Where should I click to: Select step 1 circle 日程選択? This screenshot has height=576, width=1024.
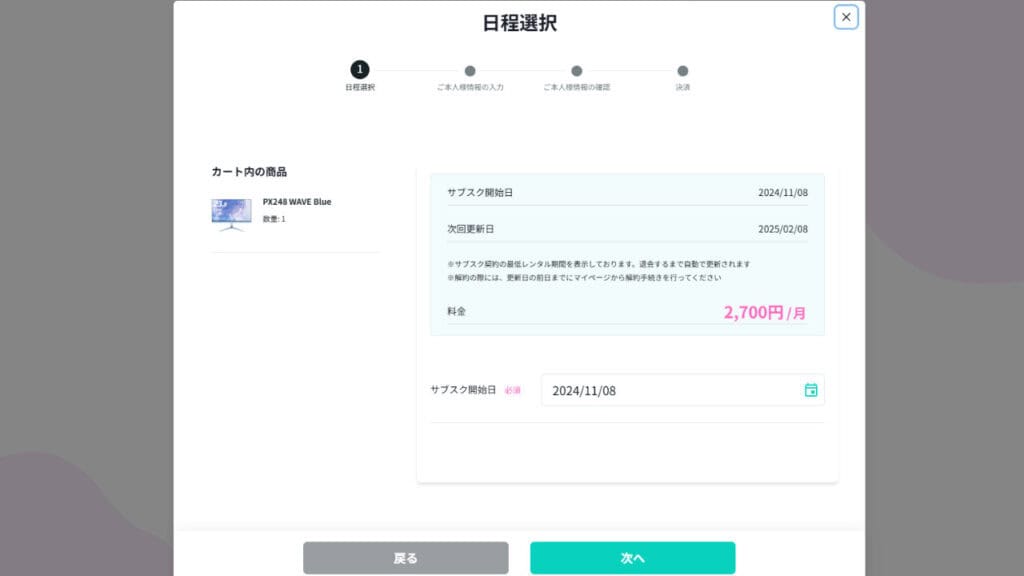[x=360, y=69]
